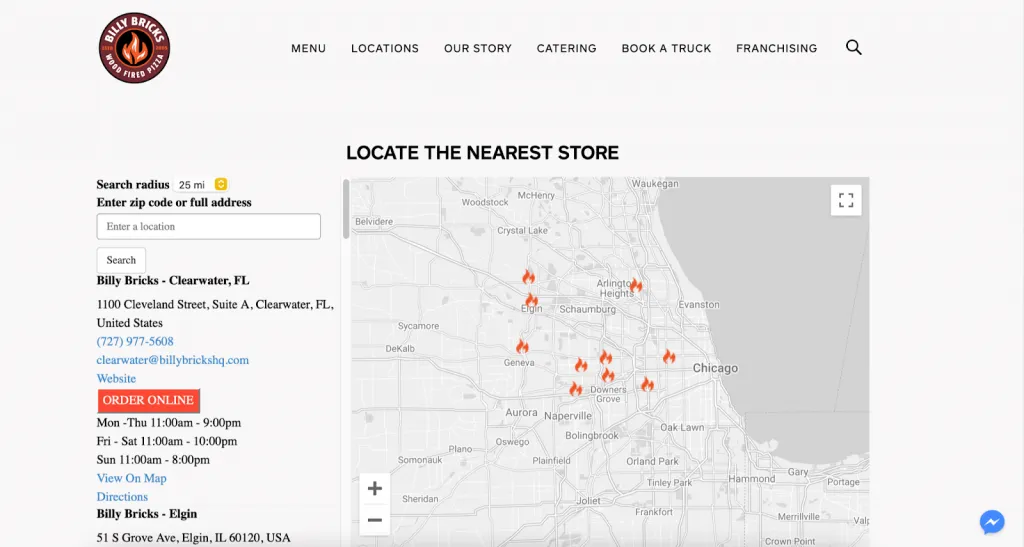Click the store list scrollbar
The image size is (1024, 547).
click(x=346, y=209)
